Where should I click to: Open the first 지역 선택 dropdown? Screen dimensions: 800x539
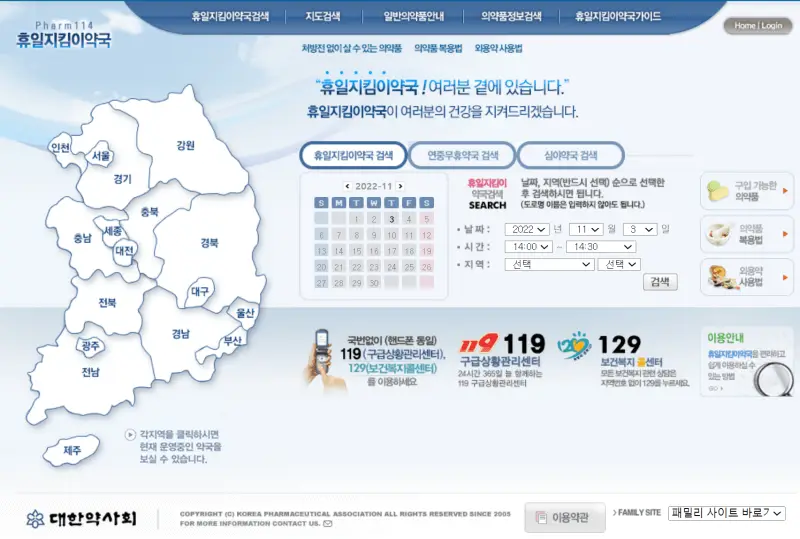(x=549, y=264)
